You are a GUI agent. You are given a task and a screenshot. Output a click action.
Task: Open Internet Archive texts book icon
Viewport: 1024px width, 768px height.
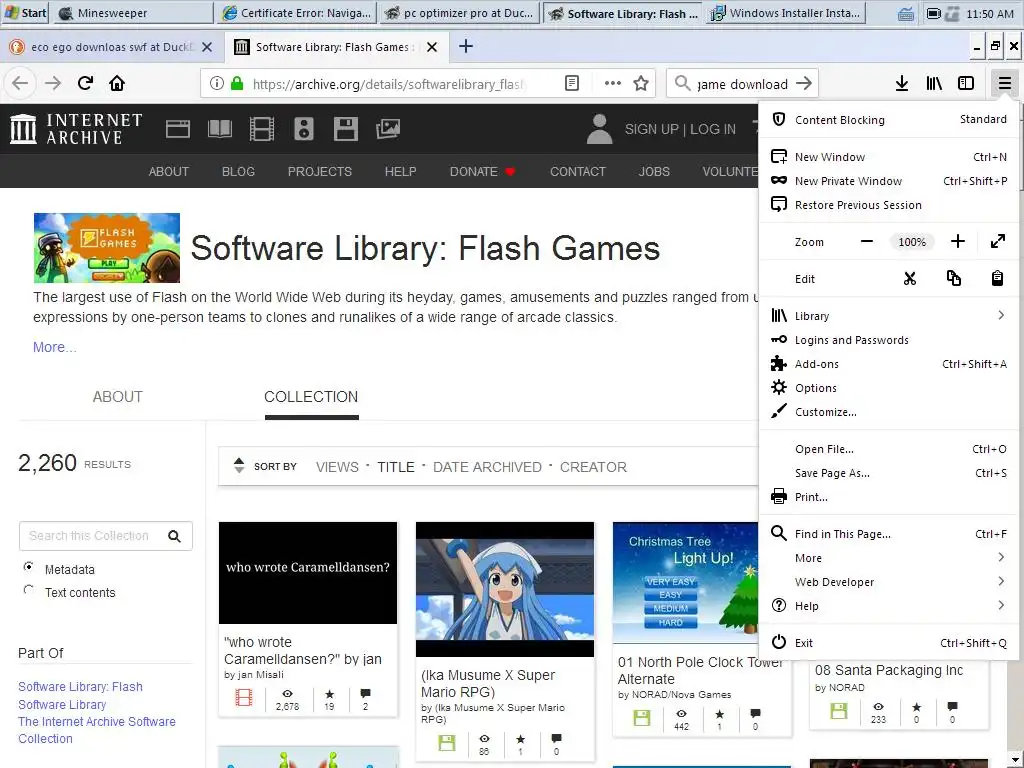click(x=219, y=129)
